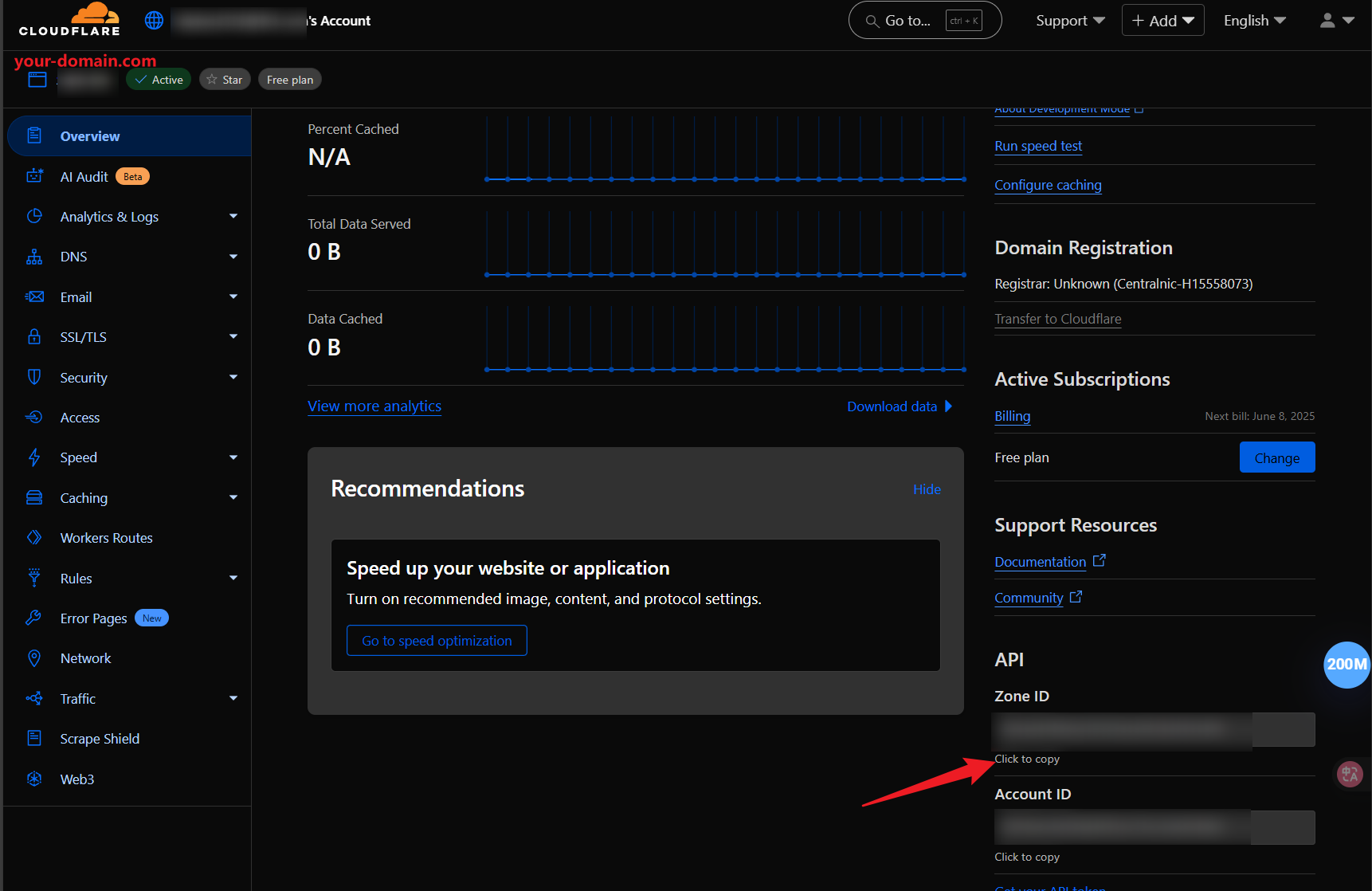Image resolution: width=1372 pixels, height=891 pixels.
Task: Click the Documentation external link icon
Action: (x=1100, y=560)
